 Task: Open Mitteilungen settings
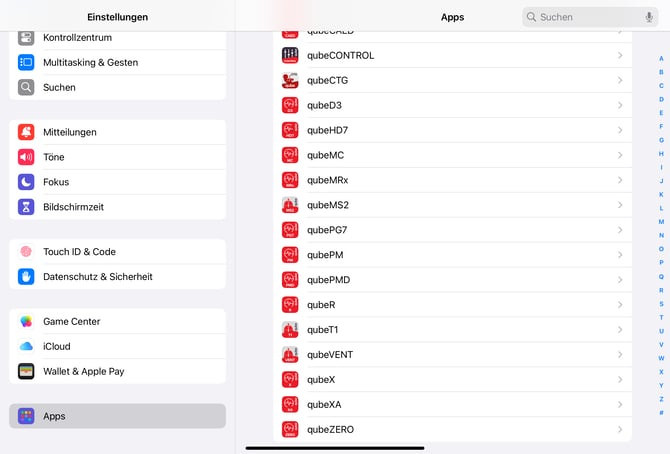click(117, 132)
